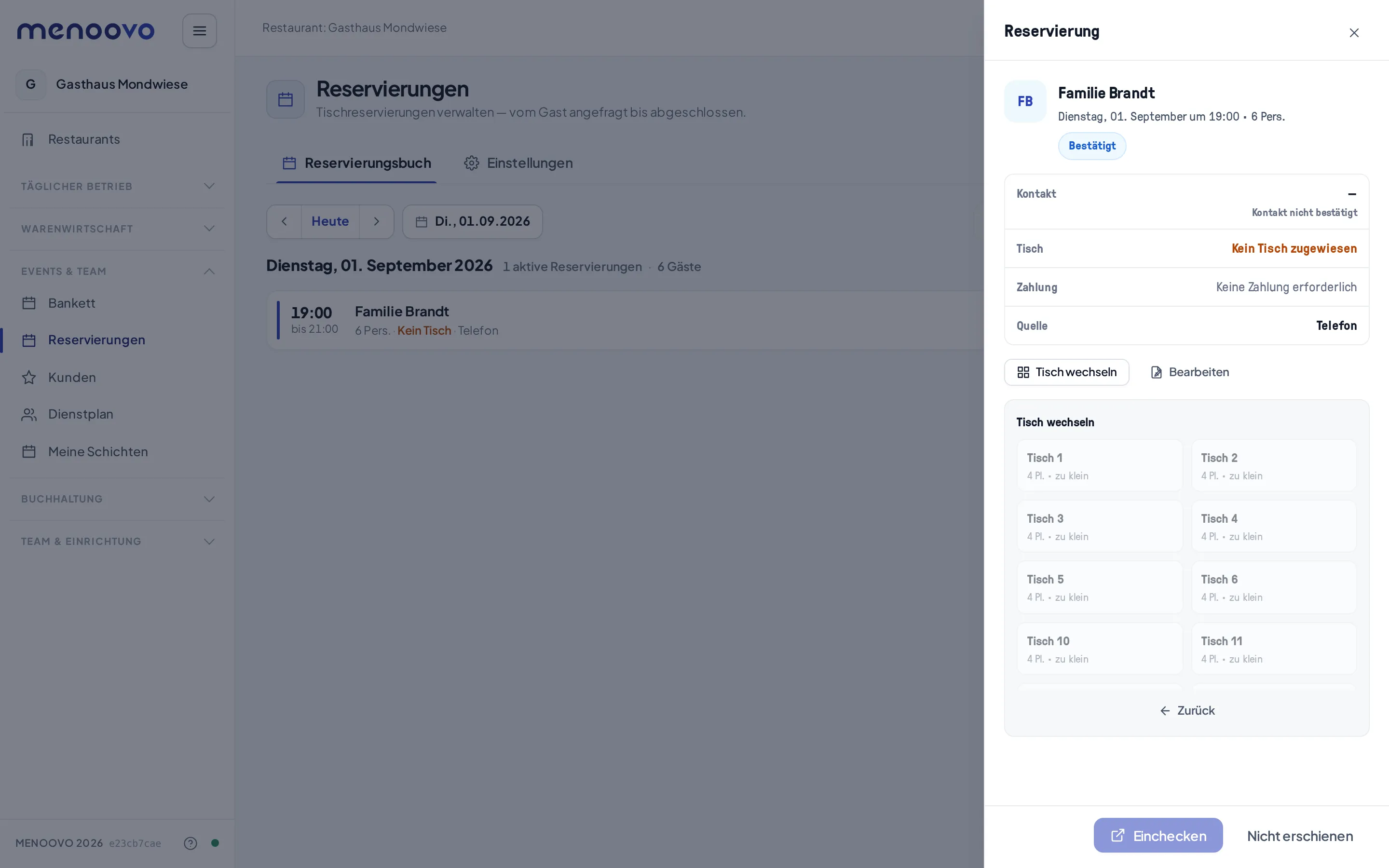Expand the Täglicher Betrieb section
This screenshot has width=1389, height=868.
pyautogui.click(x=117, y=186)
